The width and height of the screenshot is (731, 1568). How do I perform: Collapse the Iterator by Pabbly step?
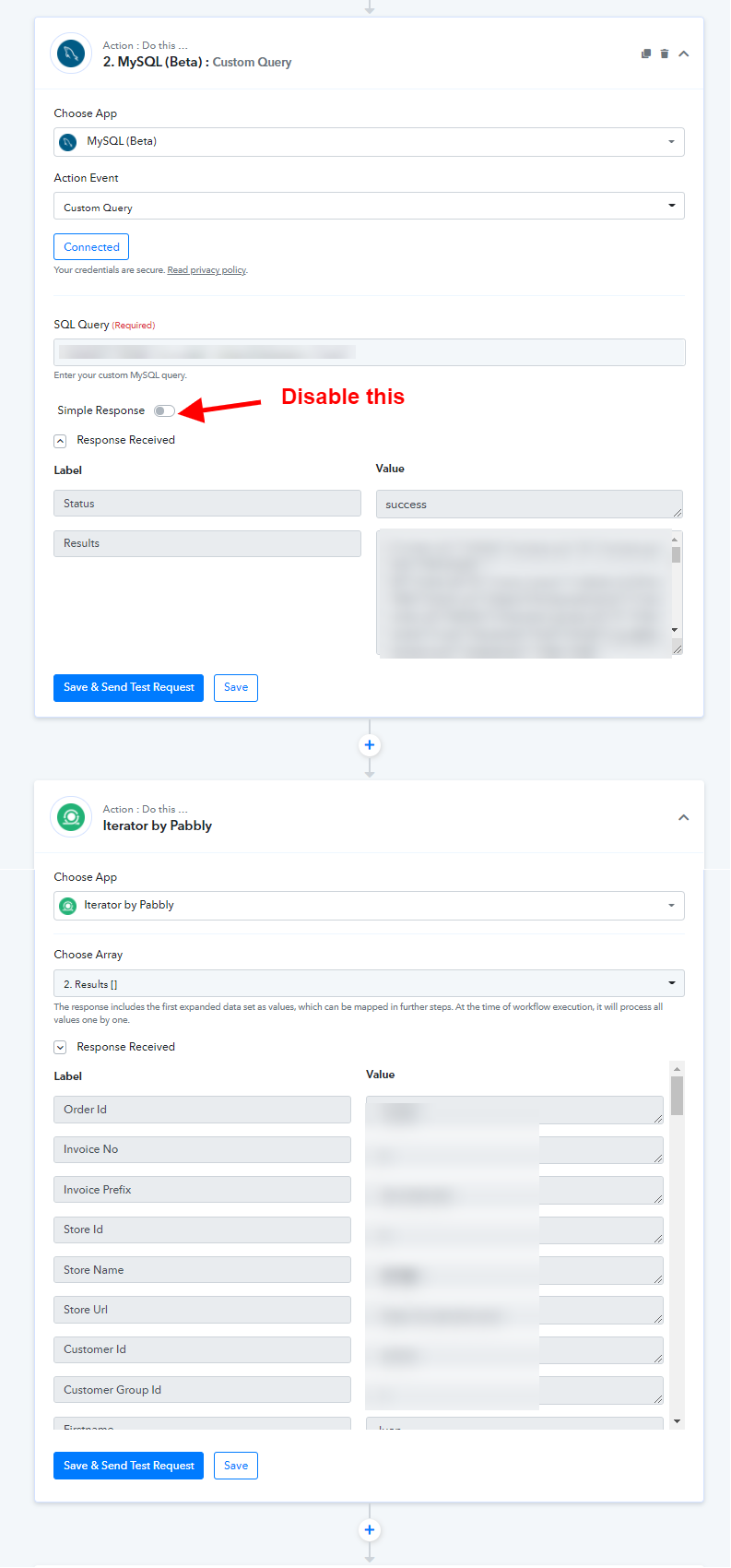(684, 817)
